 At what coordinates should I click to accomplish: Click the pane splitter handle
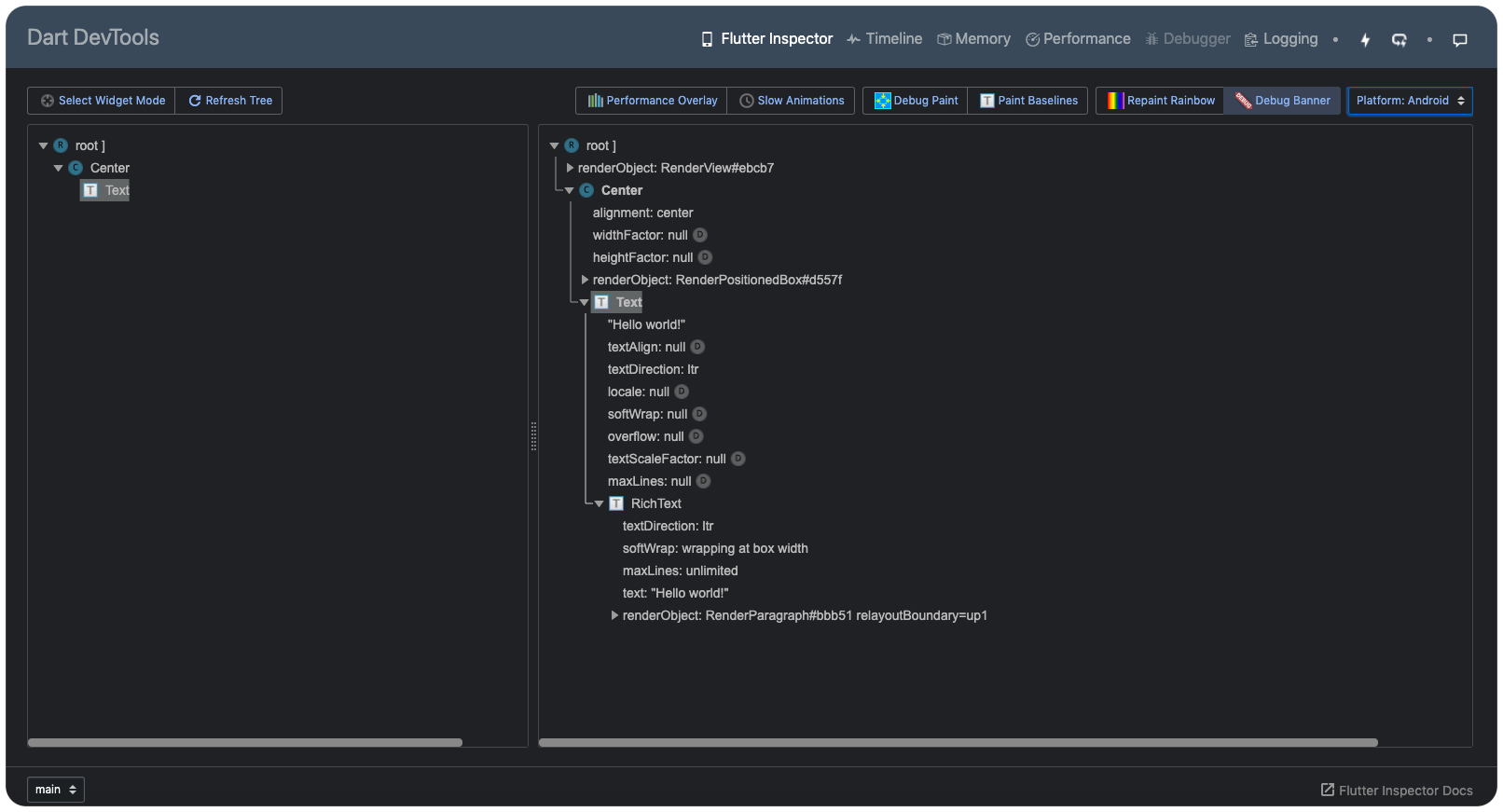[x=533, y=436]
